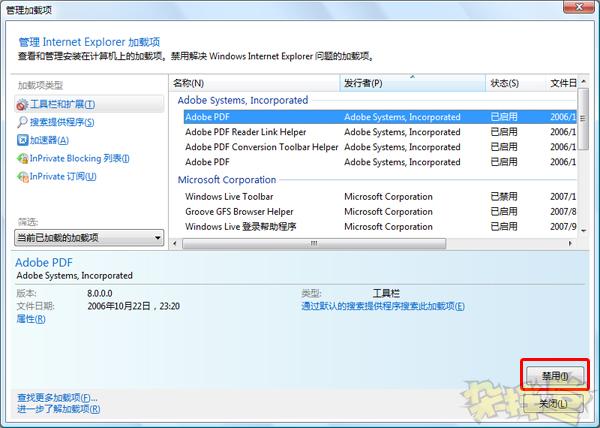The width and height of the screenshot is (600, 428).
Task: Click the horizontal scrollbar thumb
Action: tap(314, 243)
